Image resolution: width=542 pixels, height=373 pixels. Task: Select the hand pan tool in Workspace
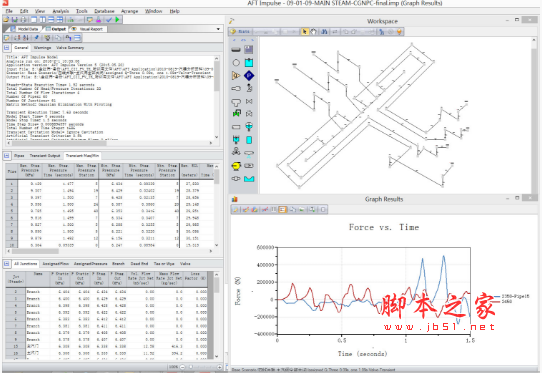coord(313,32)
